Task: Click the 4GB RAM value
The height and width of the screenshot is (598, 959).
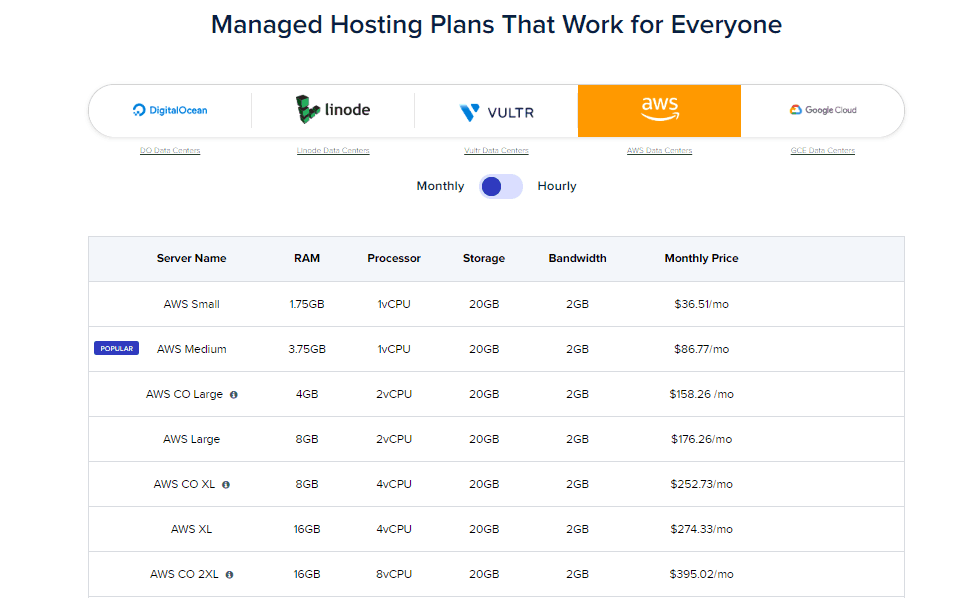Action: [x=307, y=394]
